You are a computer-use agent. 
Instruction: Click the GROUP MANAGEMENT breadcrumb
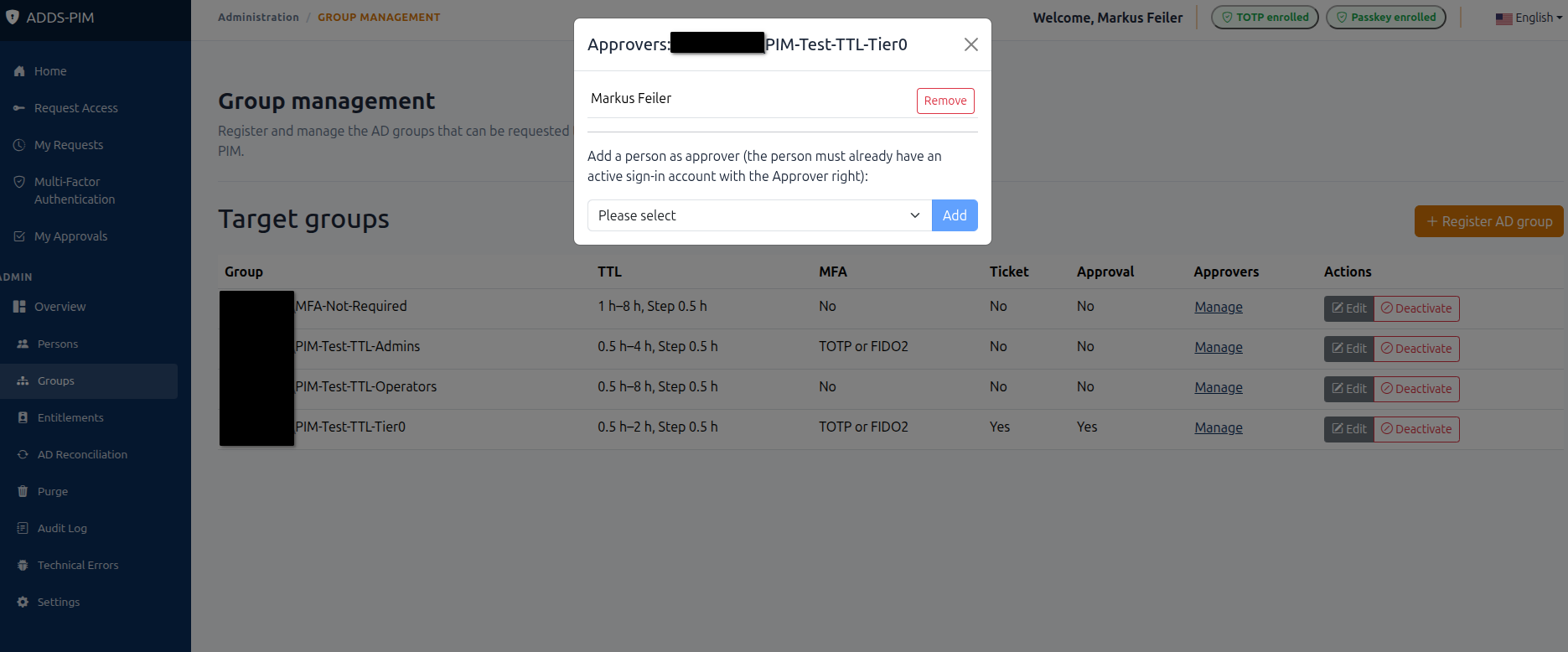point(379,17)
